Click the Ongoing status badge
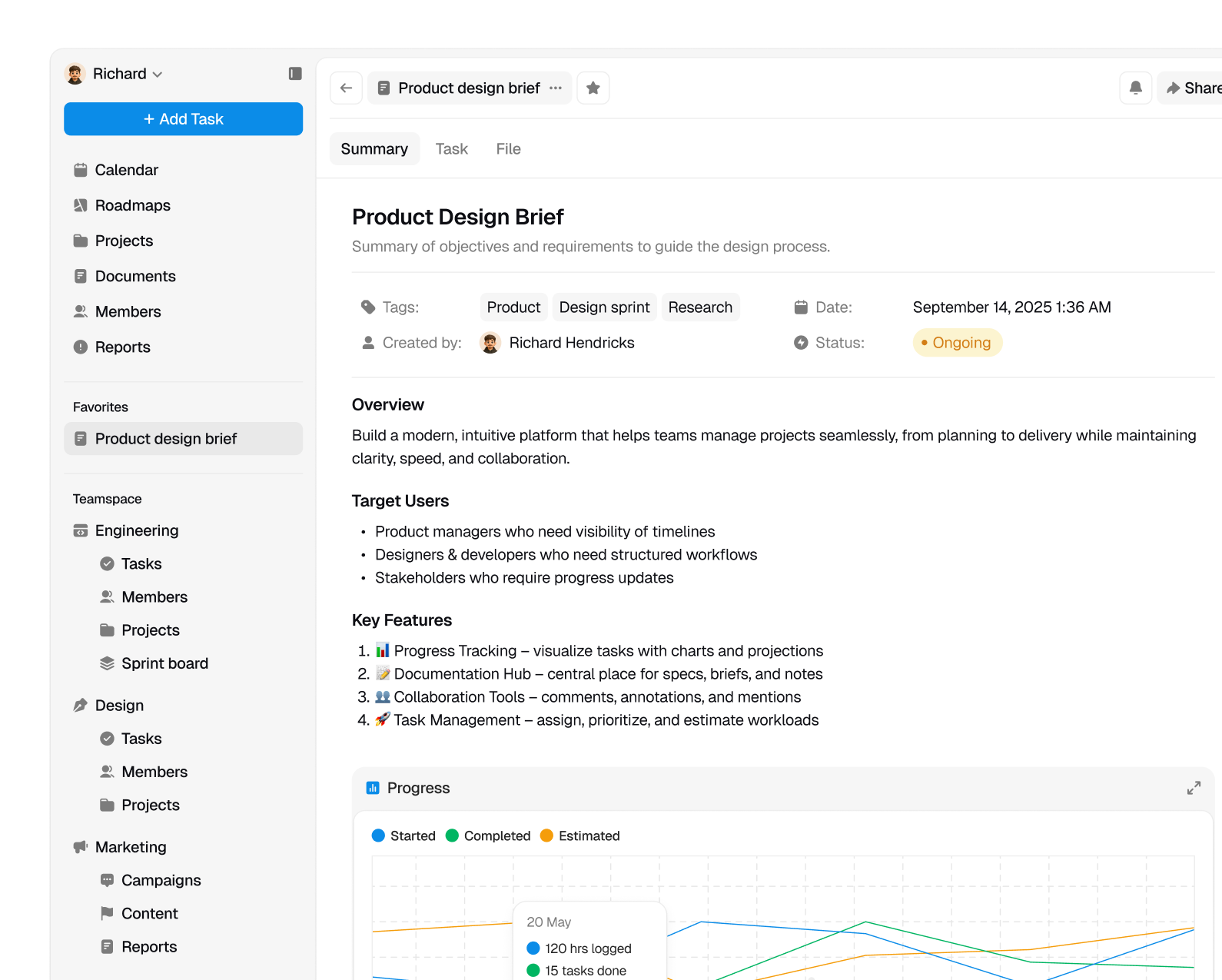The width and height of the screenshot is (1222, 980). (957, 343)
